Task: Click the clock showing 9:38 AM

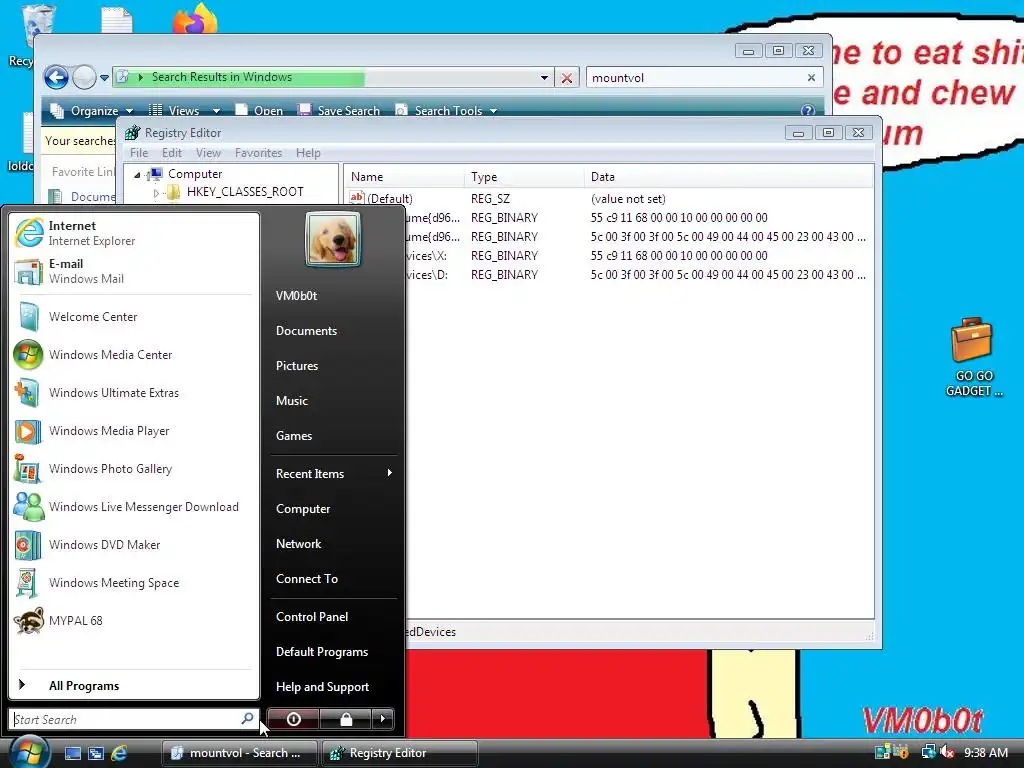Action: point(985,753)
